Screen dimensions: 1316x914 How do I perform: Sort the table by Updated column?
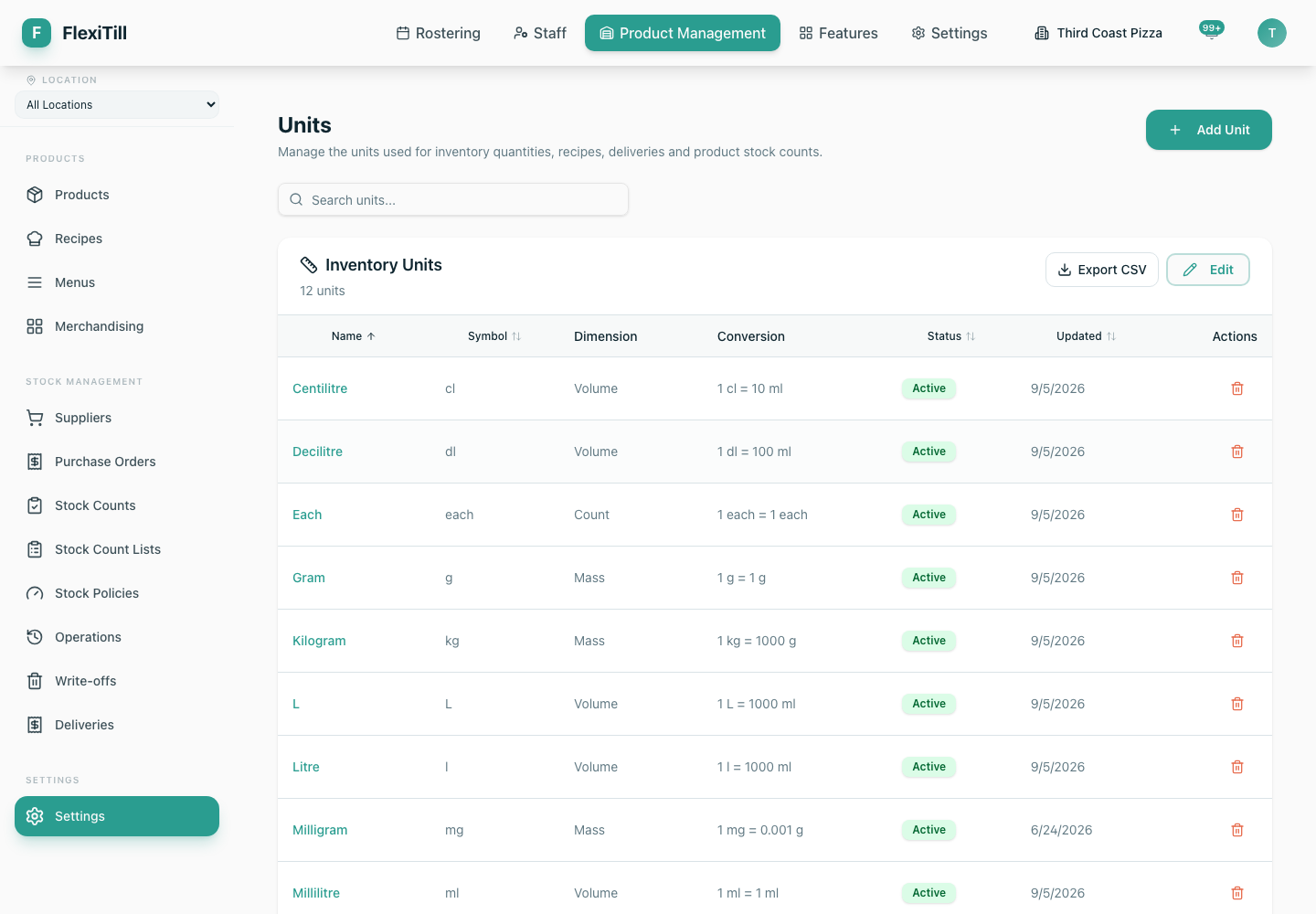tap(1086, 336)
